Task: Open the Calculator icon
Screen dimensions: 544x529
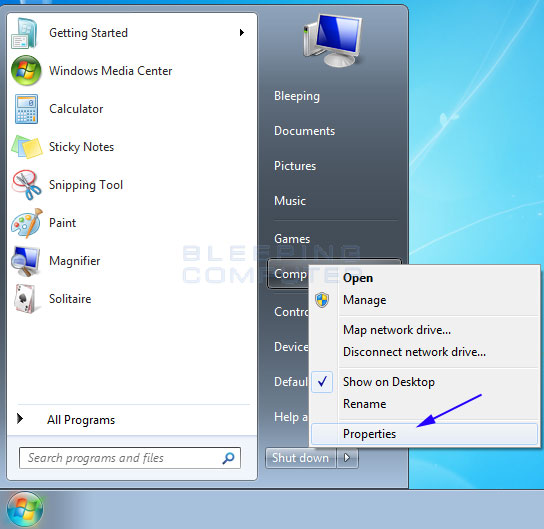Action: (x=26, y=109)
